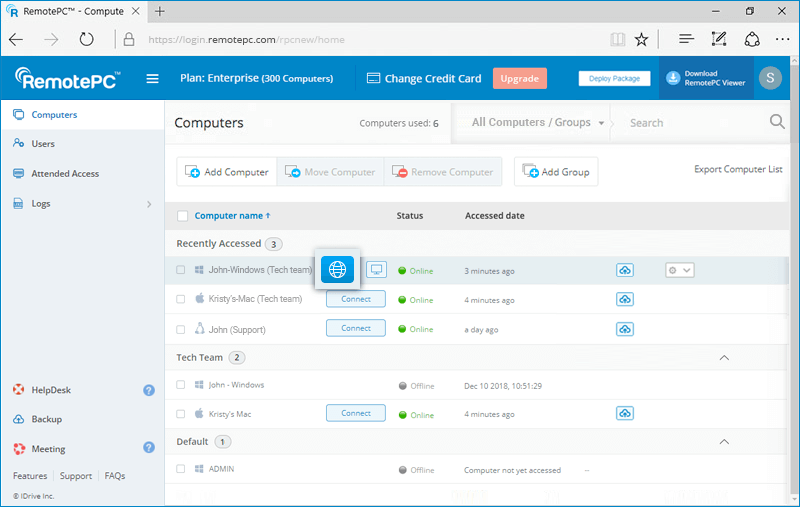Click the Download RemotePC Viewer icon button
The width and height of the screenshot is (800, 507).
point(706,78)
